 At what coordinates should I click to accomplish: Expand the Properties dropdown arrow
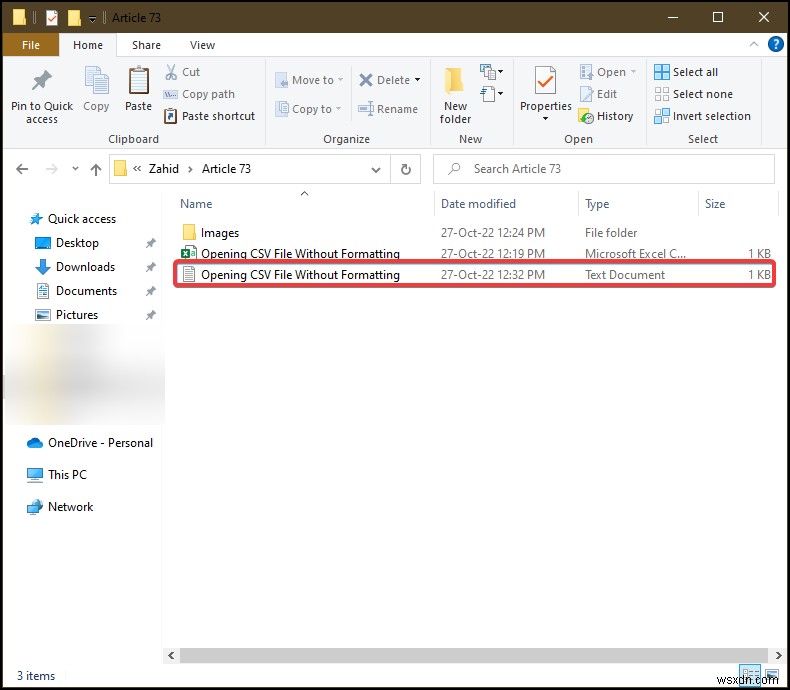[545, 119]
